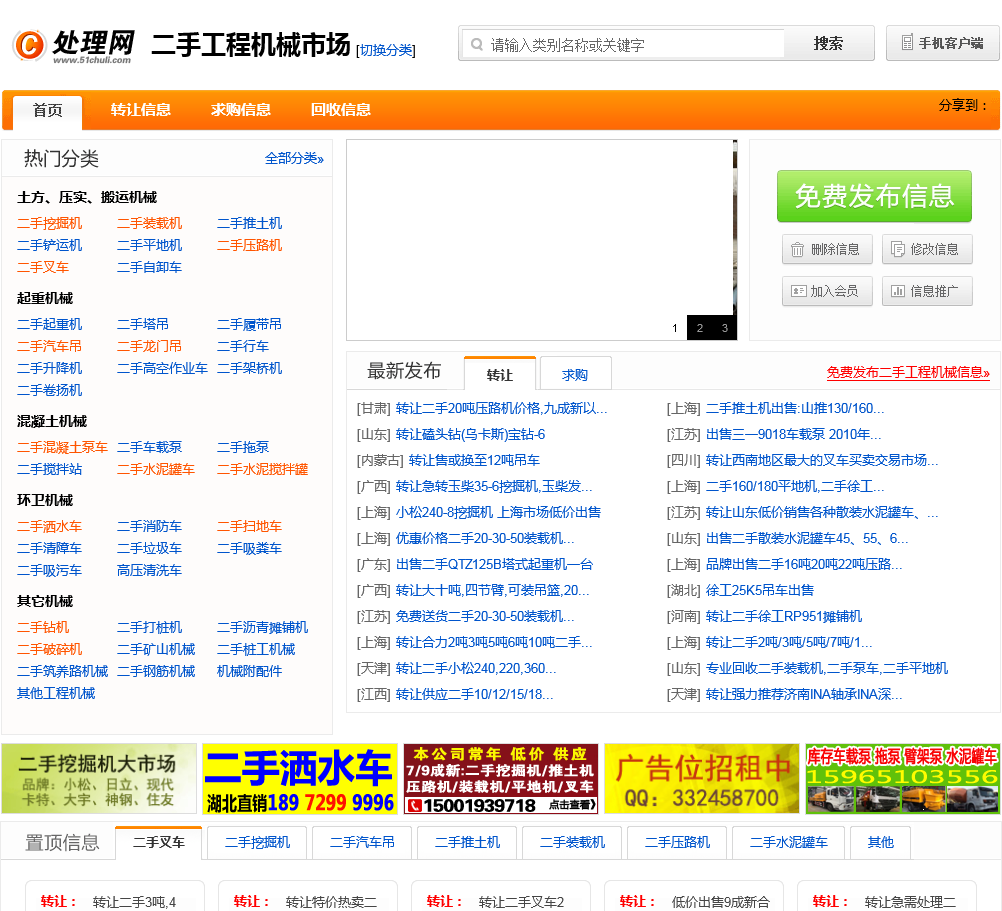Open category 二手高空作业车
The image size is (1002, 911).
(162, 368)
